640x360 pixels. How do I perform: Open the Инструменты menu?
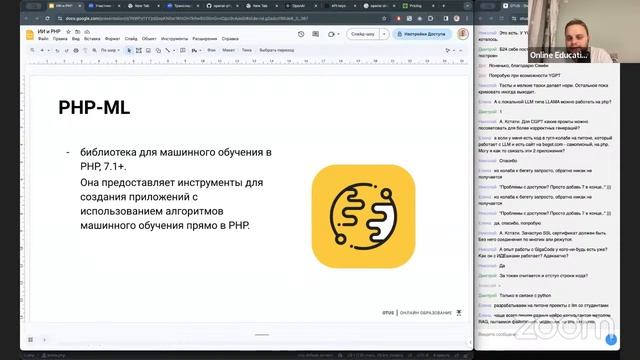(175, 39)
